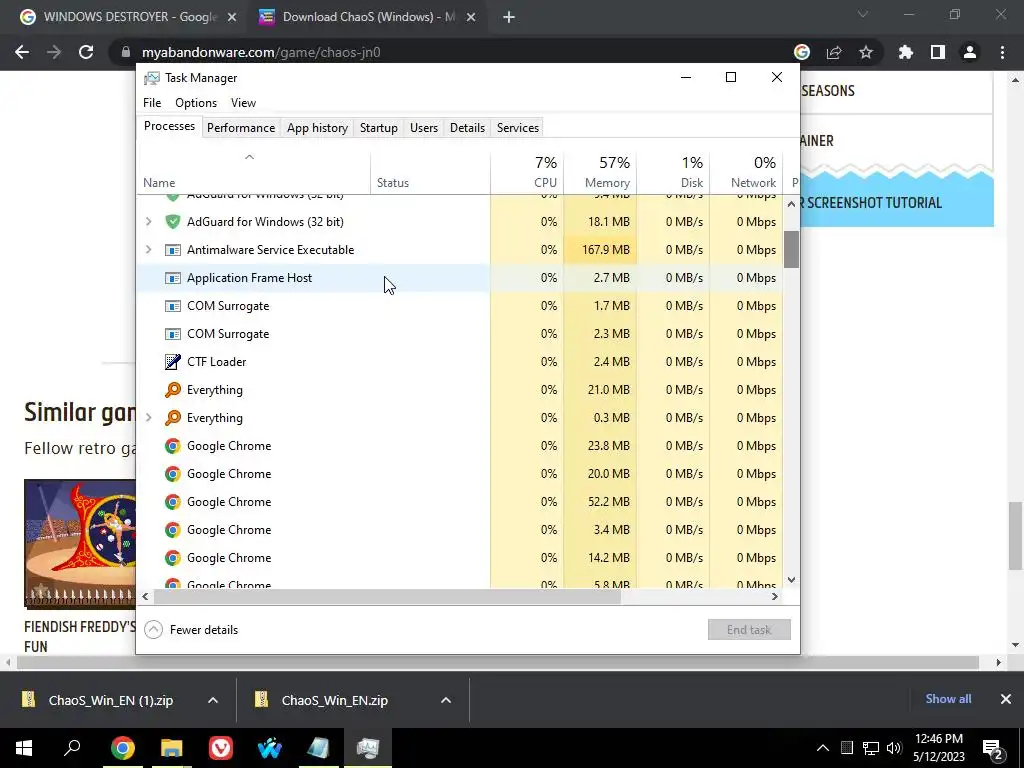Open a new Chrome tab with the plus button
Viewport: 1024px width, 768px height.
pyautogui.click(x=509, y=17)
